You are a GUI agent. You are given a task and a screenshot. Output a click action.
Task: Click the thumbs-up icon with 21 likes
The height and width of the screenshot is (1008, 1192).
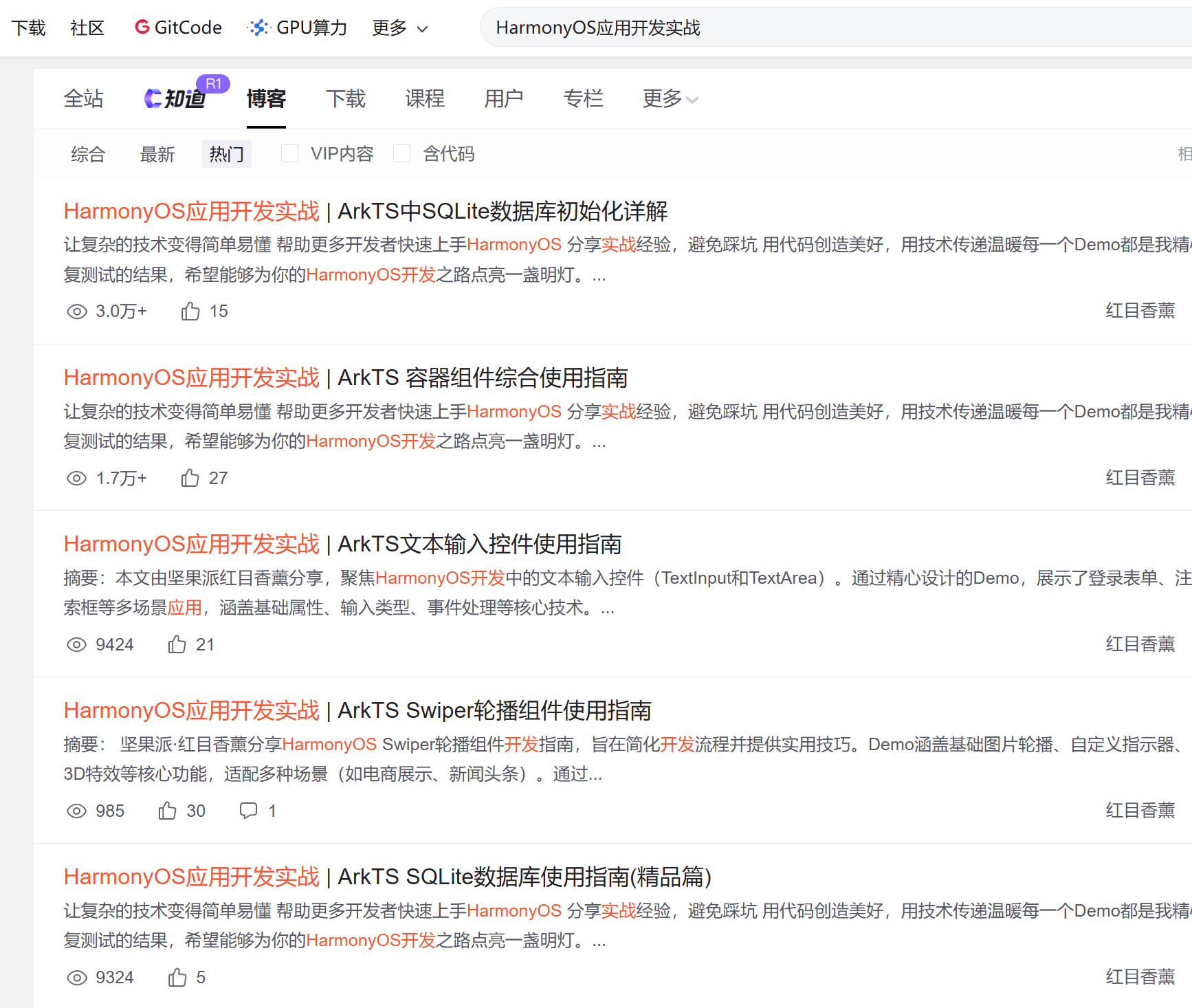click(x=177, y=644)
